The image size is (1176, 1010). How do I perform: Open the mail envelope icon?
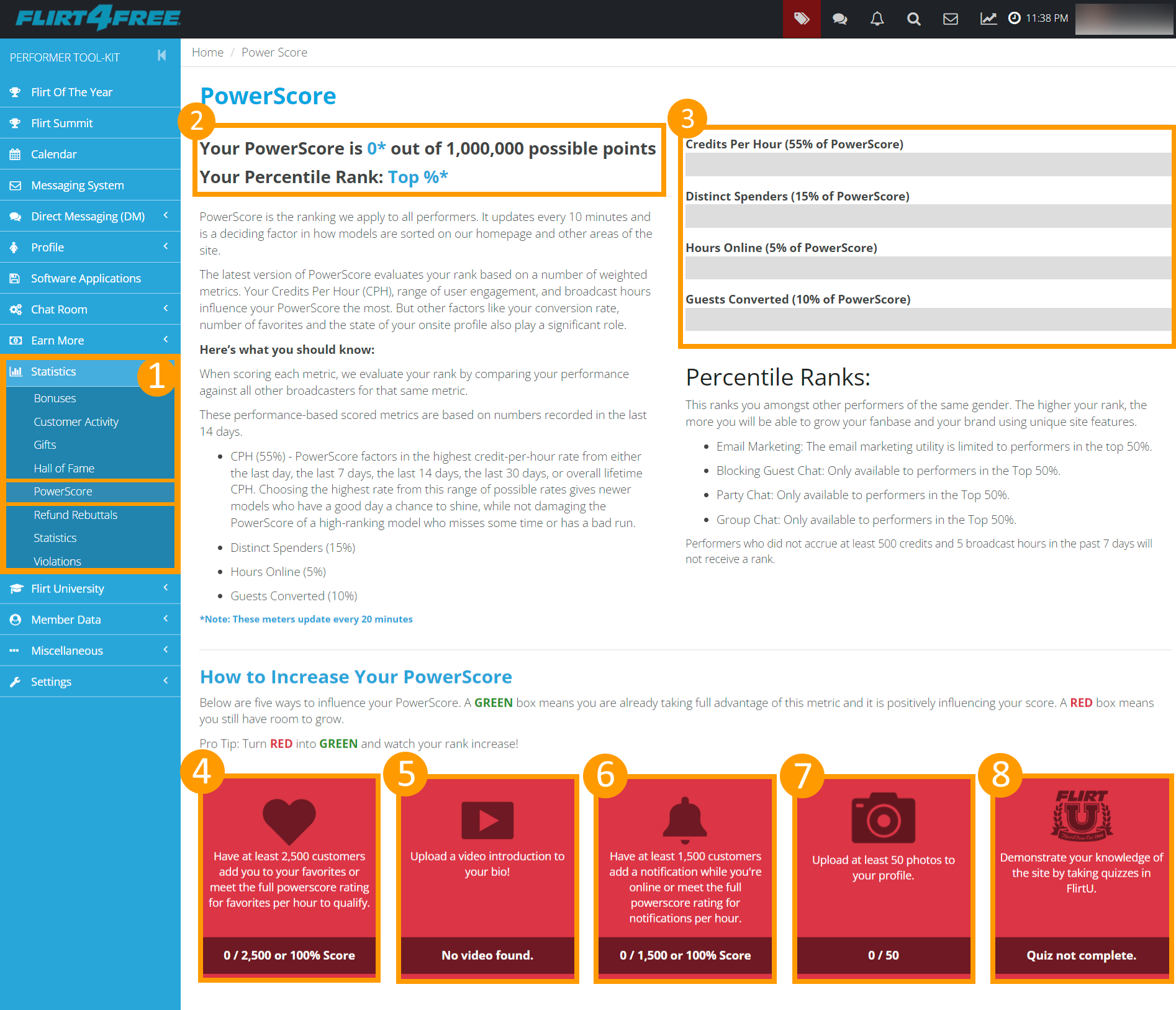tap(950, 19)
